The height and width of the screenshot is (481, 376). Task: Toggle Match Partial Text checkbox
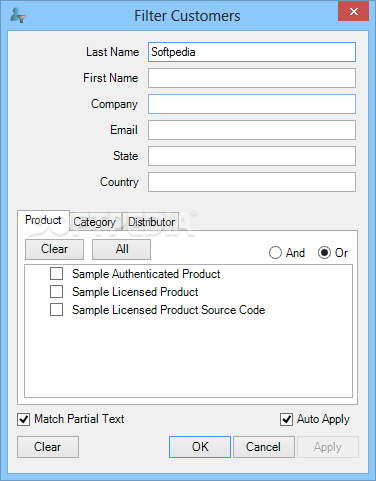tap(24, 419)
